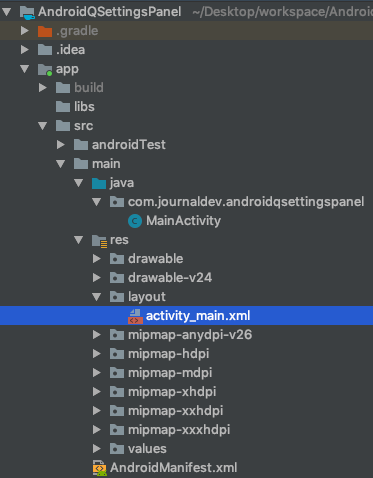Select the libs folder label
Screen dimensions: 373x478
[84, 107]
